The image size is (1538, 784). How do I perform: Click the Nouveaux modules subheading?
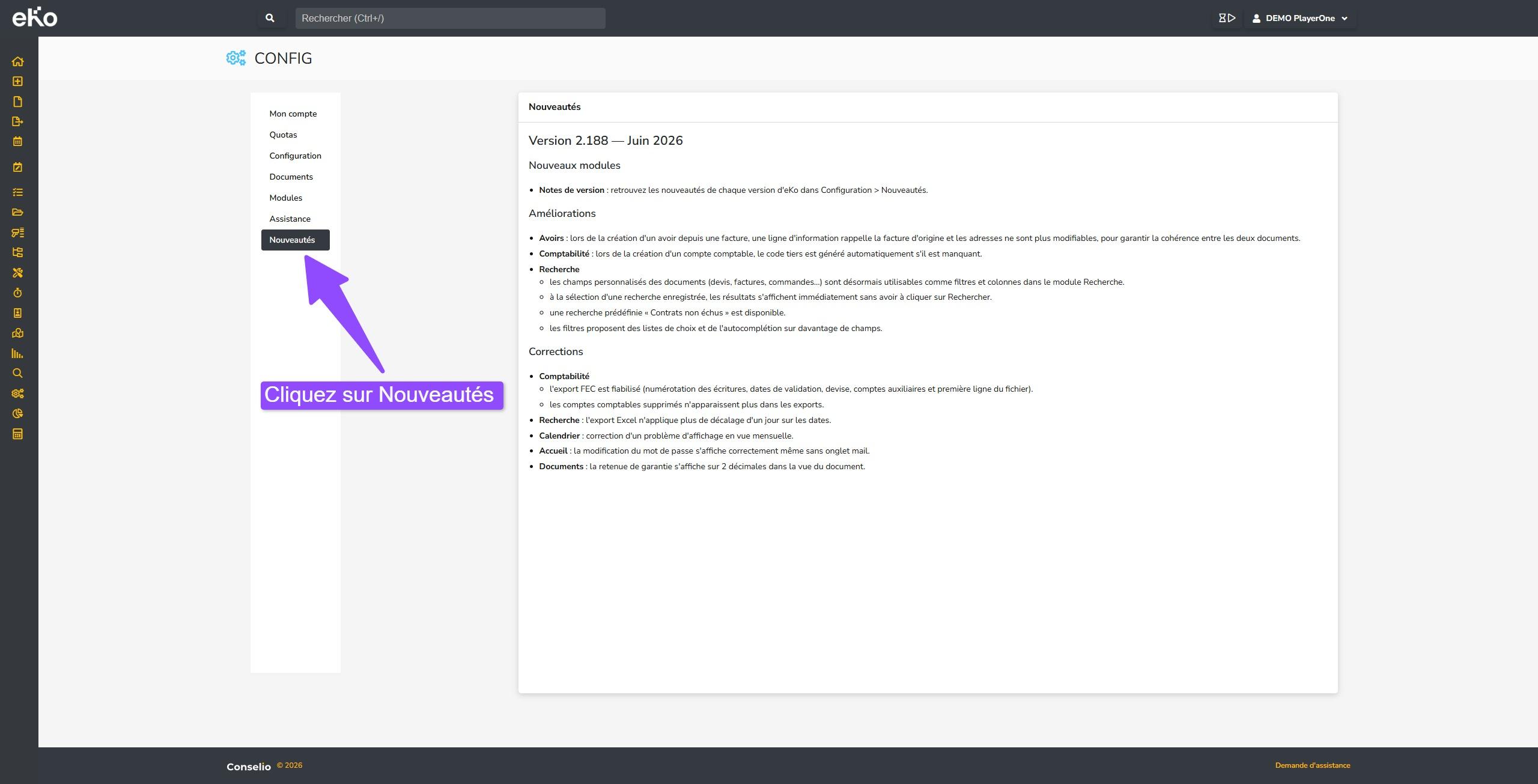(574, 165)
